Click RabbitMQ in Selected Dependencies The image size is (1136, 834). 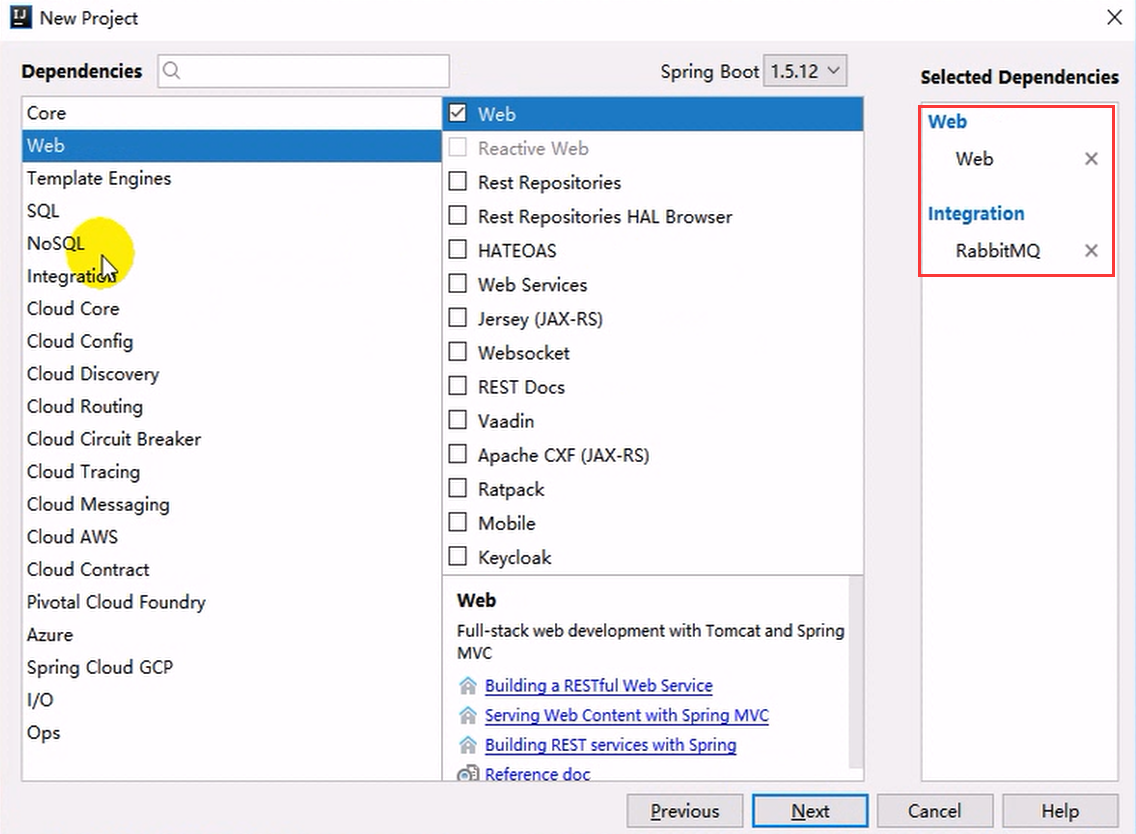coord(998,251)
